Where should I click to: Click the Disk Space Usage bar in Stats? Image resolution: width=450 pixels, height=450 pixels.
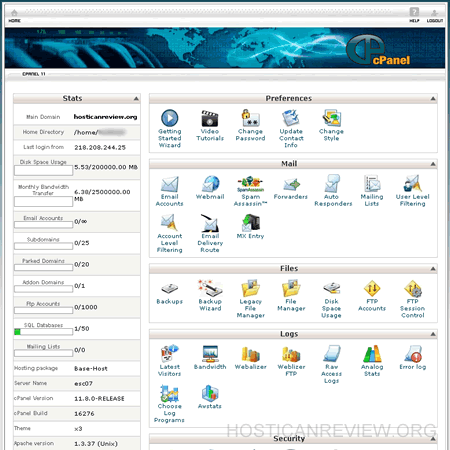(43, 170)
